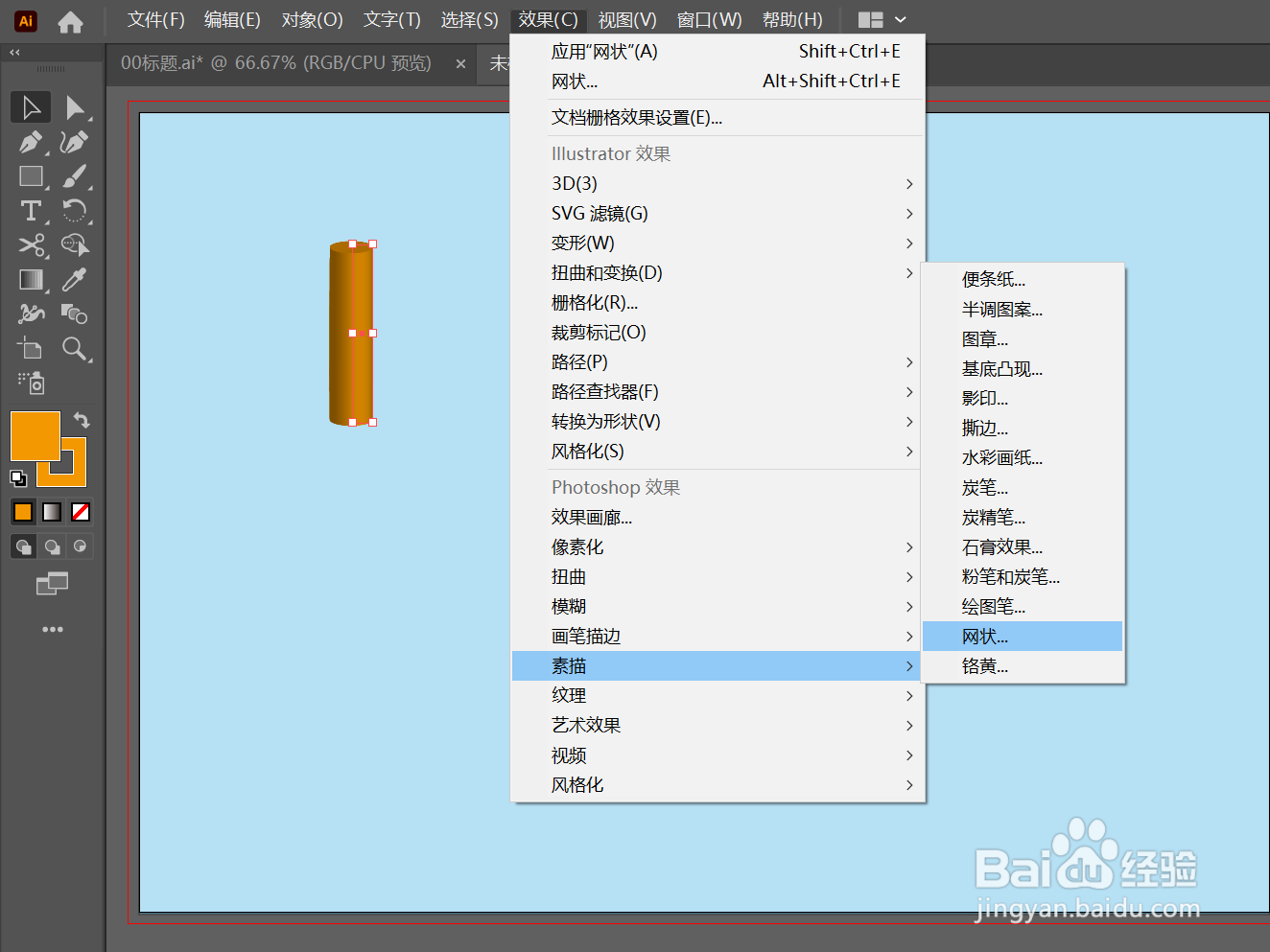Click the orange fill color swatch
The height and width of the screenshot is (952, 1270).
(22, 511)
